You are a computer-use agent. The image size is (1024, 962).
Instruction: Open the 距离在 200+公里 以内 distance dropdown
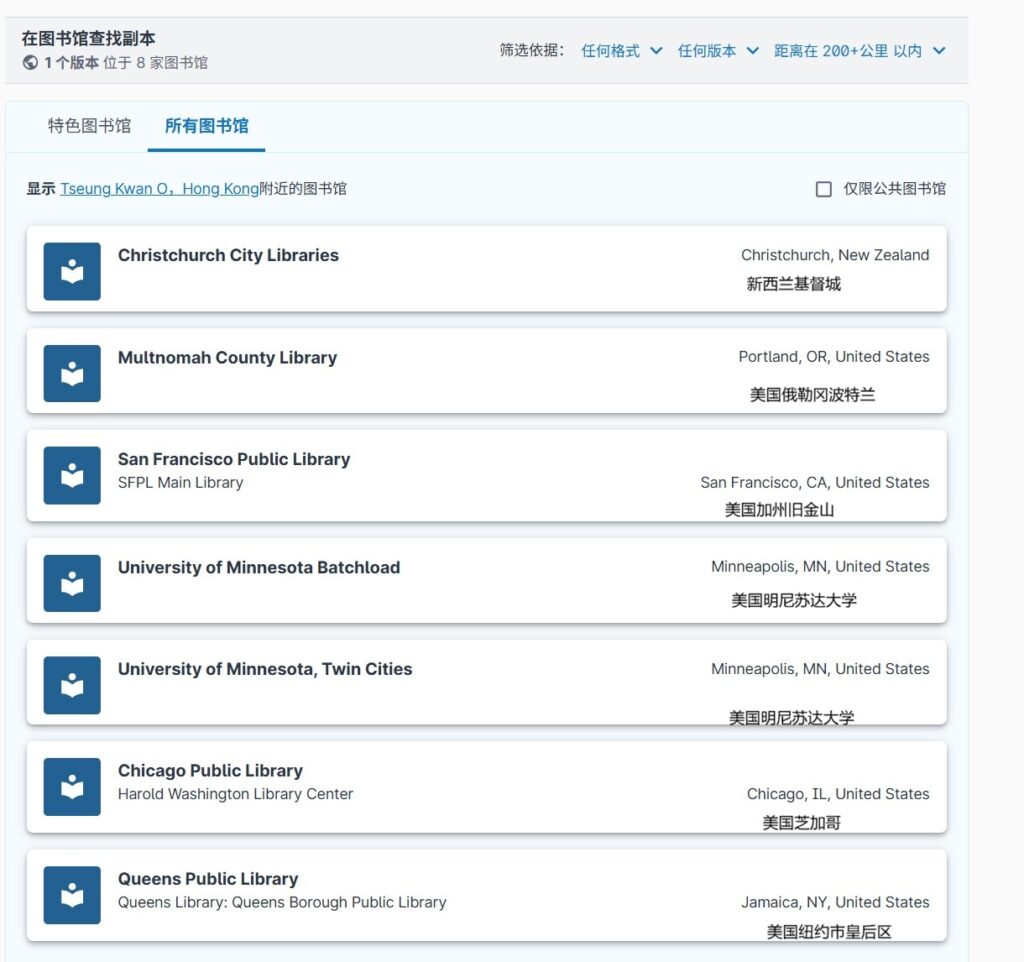[x=859, y=51]
